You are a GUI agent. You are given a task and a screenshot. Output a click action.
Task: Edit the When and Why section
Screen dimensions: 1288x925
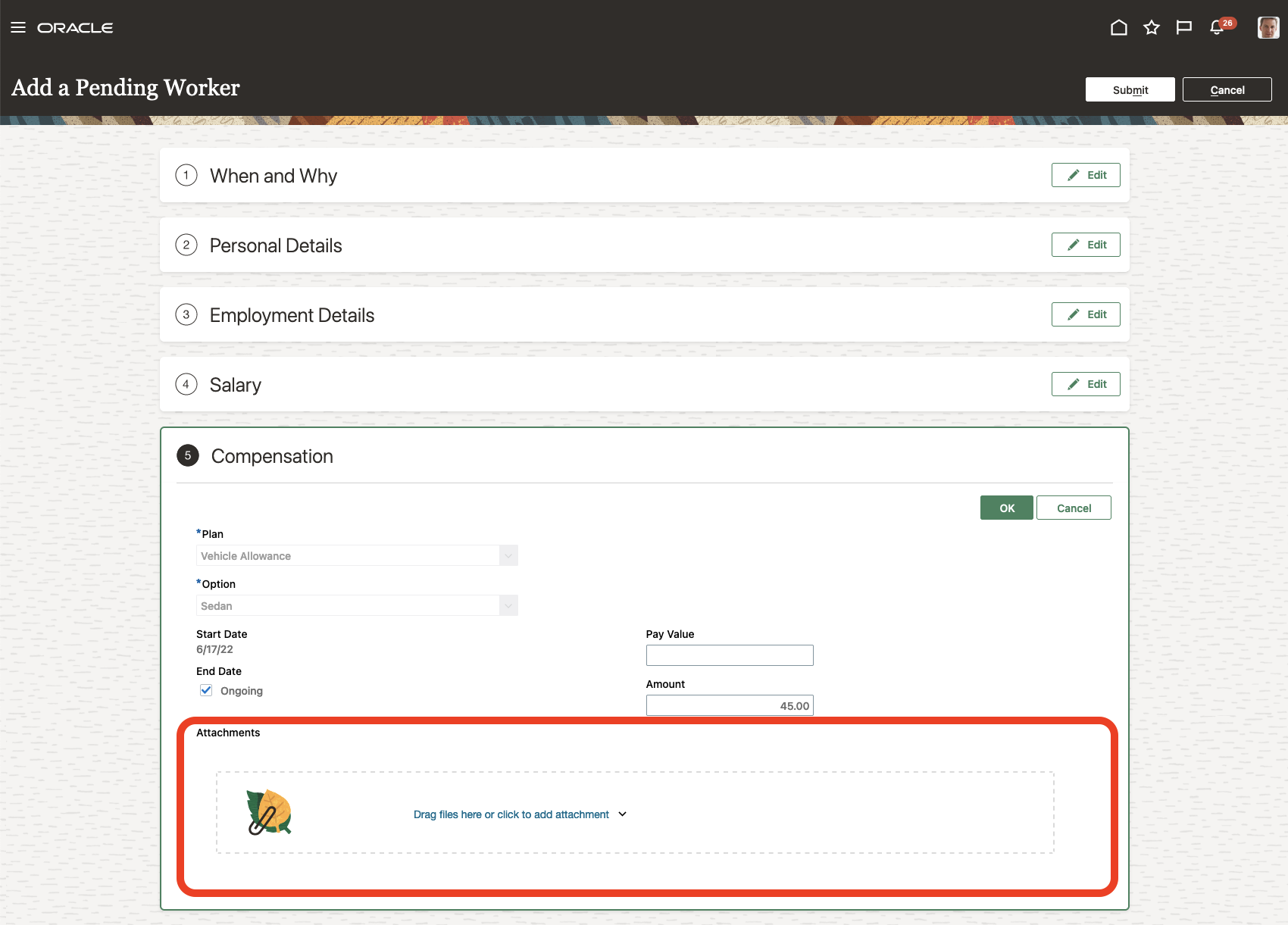click(x=1085, y=175)
